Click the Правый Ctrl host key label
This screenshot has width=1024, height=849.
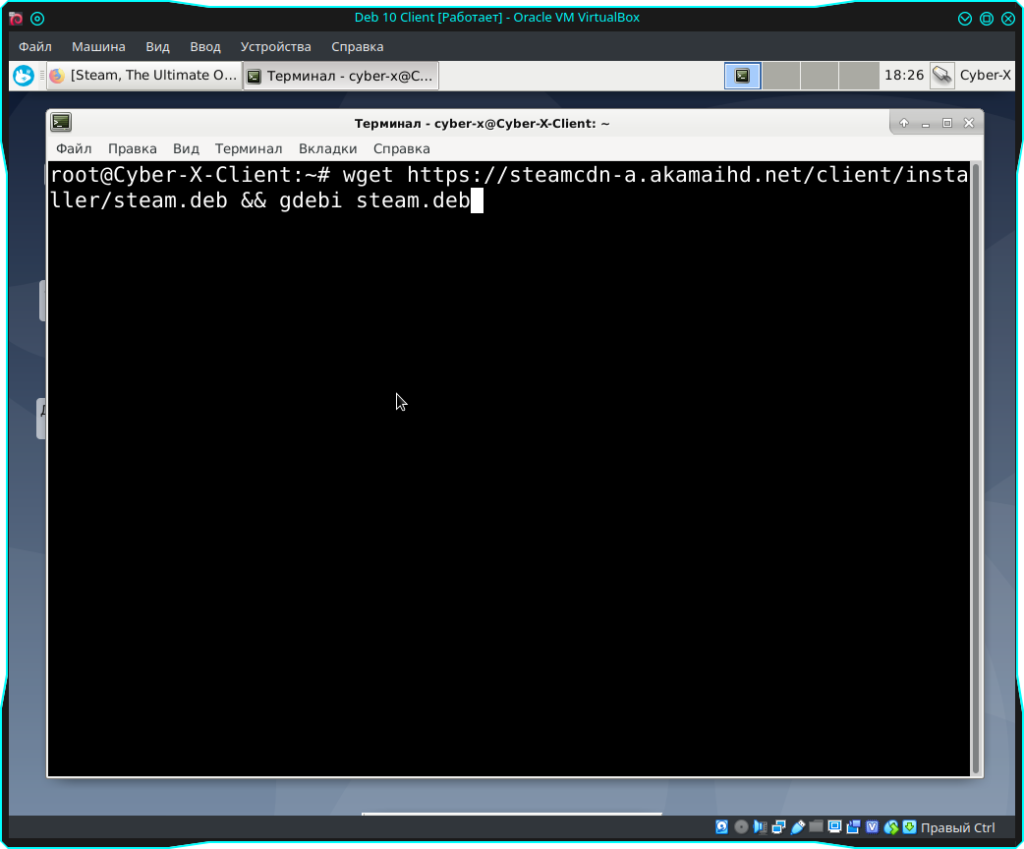tap(958, 827)
